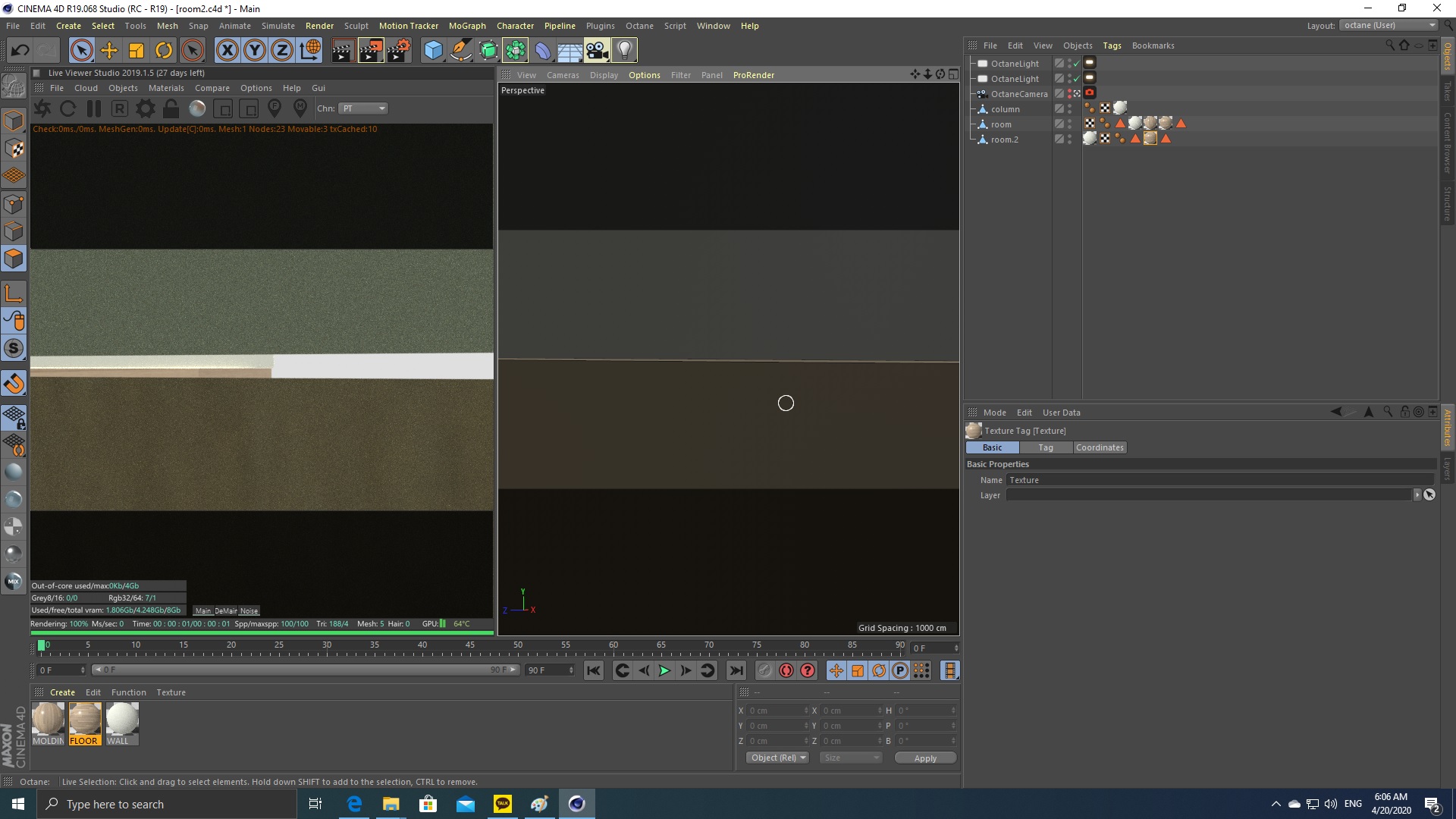
Task: Add a Light object
Action: click(624, 51)
